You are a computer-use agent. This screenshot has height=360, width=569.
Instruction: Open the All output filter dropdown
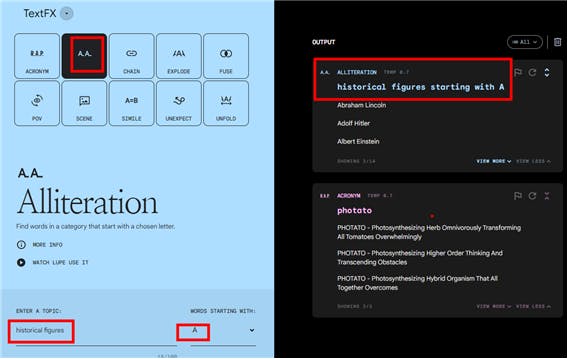tap(525, 42)
